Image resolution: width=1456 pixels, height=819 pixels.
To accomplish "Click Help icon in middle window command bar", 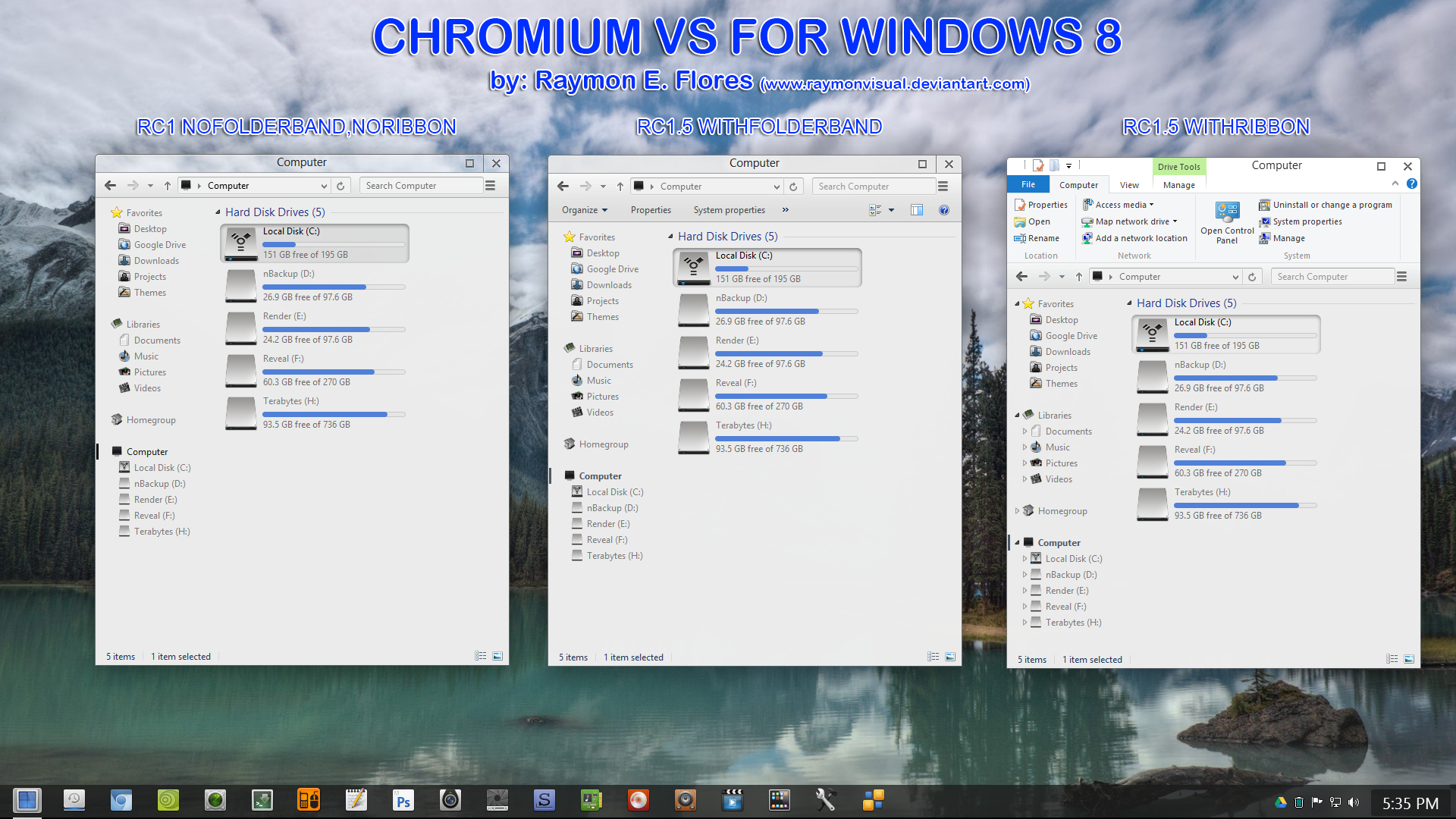I will (944, 210).
